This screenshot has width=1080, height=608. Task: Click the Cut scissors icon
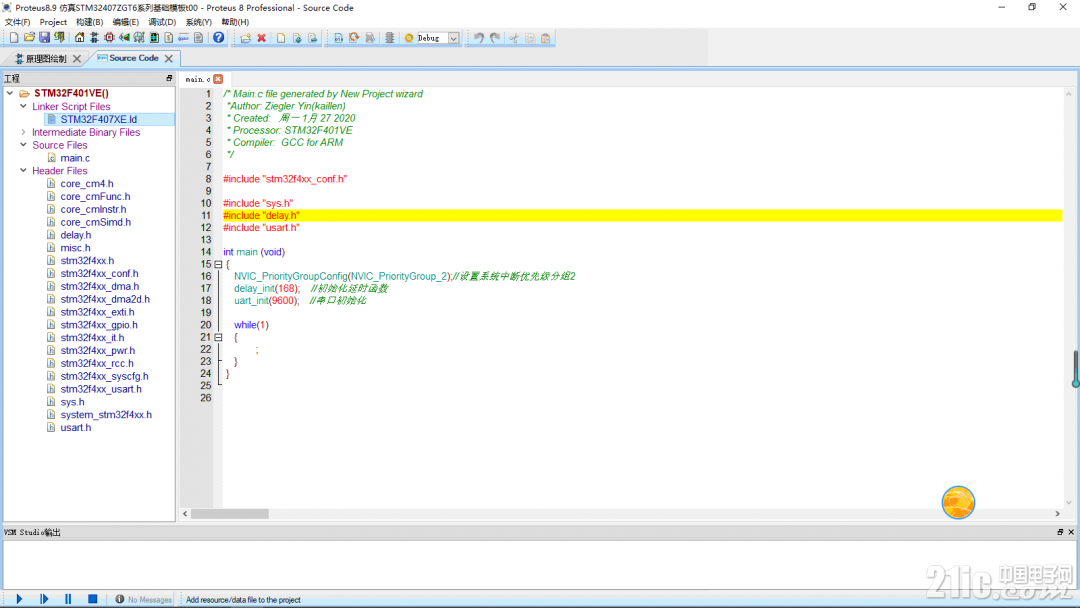click(x=514, y=38)
